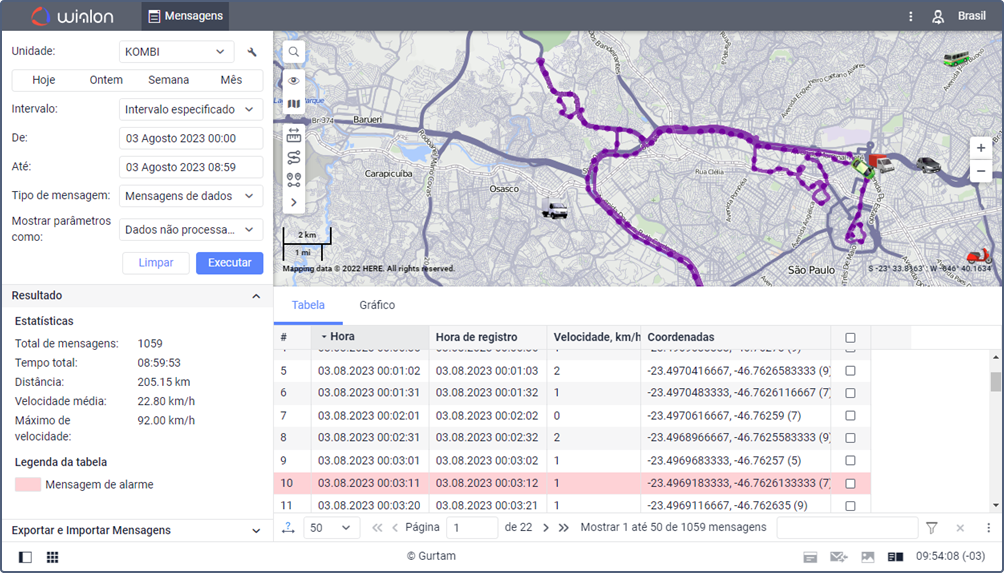Open the Unidade dropdown showing KOMBI
1004x573 pixels.
(x=176, y=52)
